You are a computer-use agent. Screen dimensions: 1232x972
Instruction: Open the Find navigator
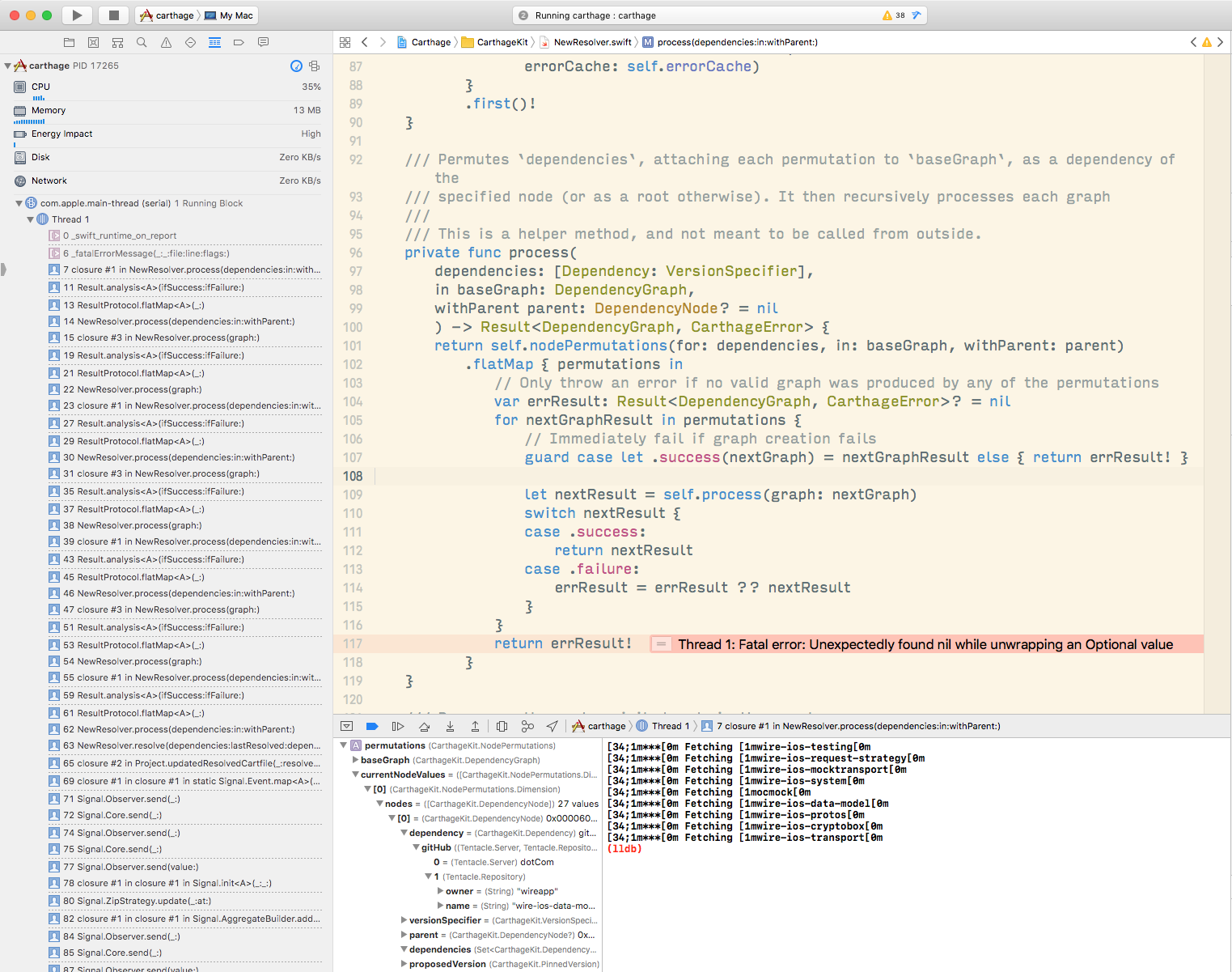click(x=142, y=42)
